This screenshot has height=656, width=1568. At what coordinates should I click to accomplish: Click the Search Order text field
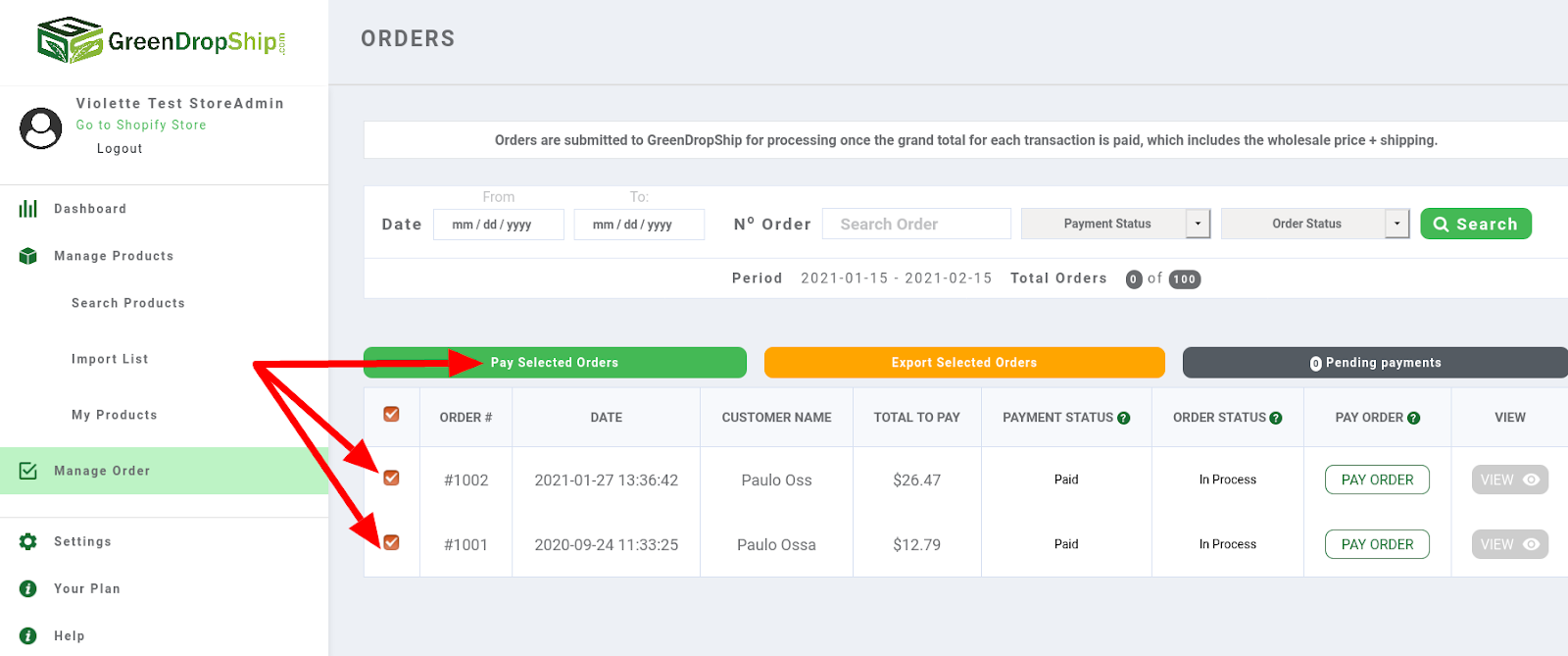coord(916,224)
